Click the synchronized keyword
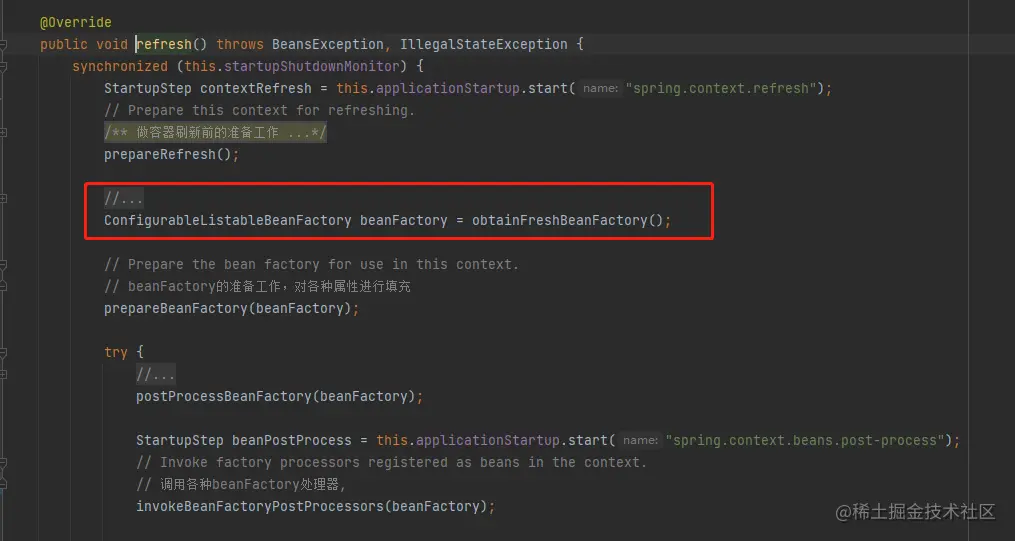 point(120,67)
